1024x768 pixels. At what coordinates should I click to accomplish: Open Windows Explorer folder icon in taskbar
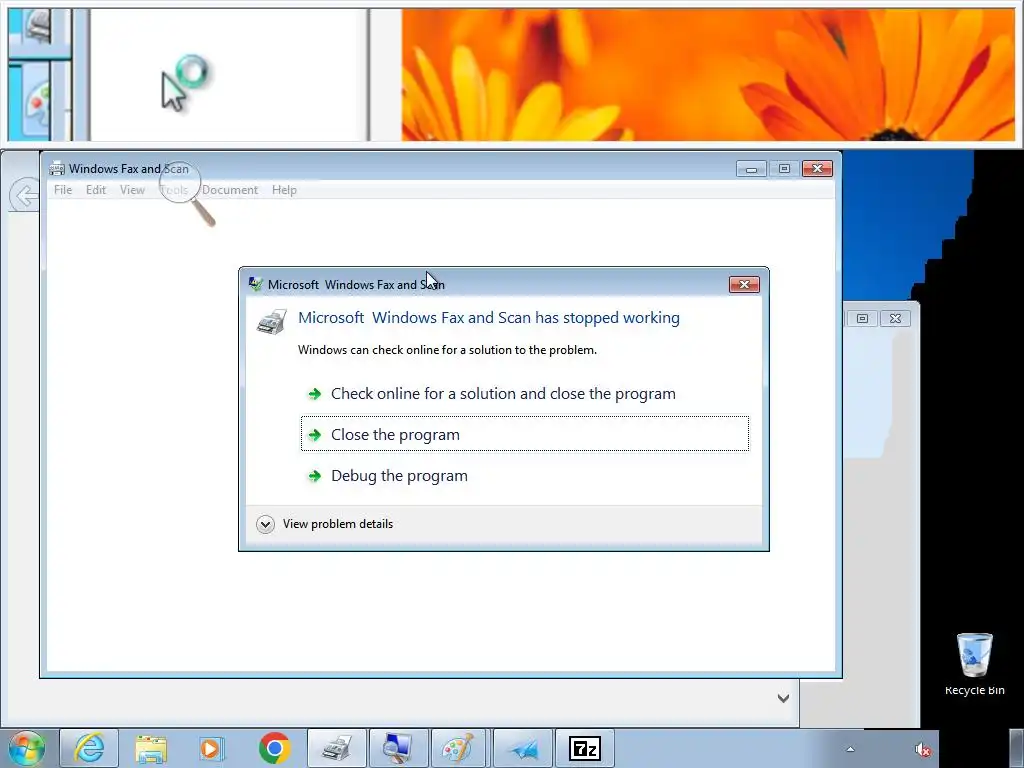pyautogui.click(x=151, y=748)
